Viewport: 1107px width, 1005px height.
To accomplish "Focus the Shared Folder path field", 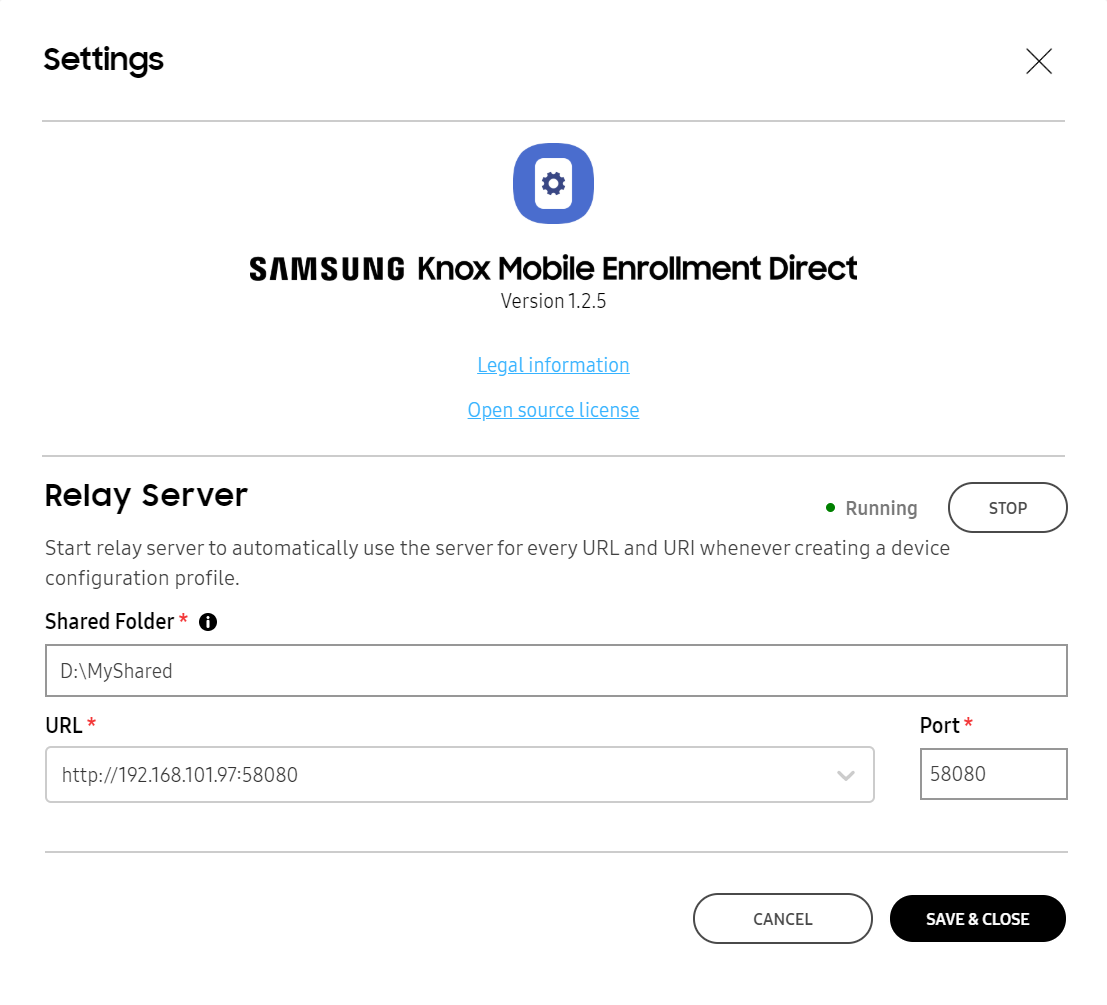I will pos(556,670).
